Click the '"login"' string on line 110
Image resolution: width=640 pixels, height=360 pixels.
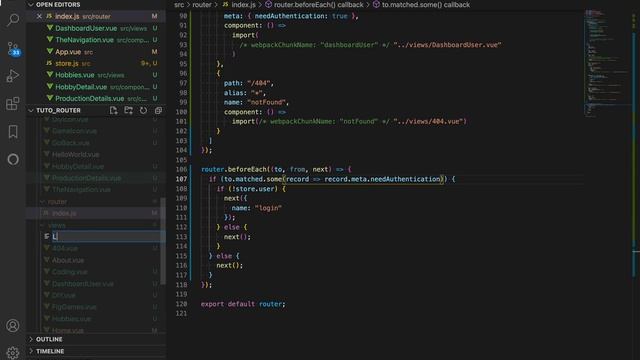(x=269, y=208)
